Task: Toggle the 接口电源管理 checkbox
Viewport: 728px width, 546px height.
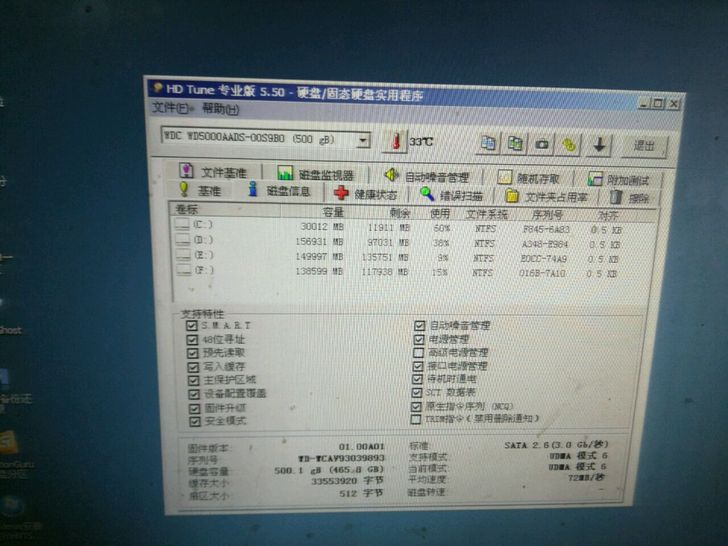Action: coord(418,366)
